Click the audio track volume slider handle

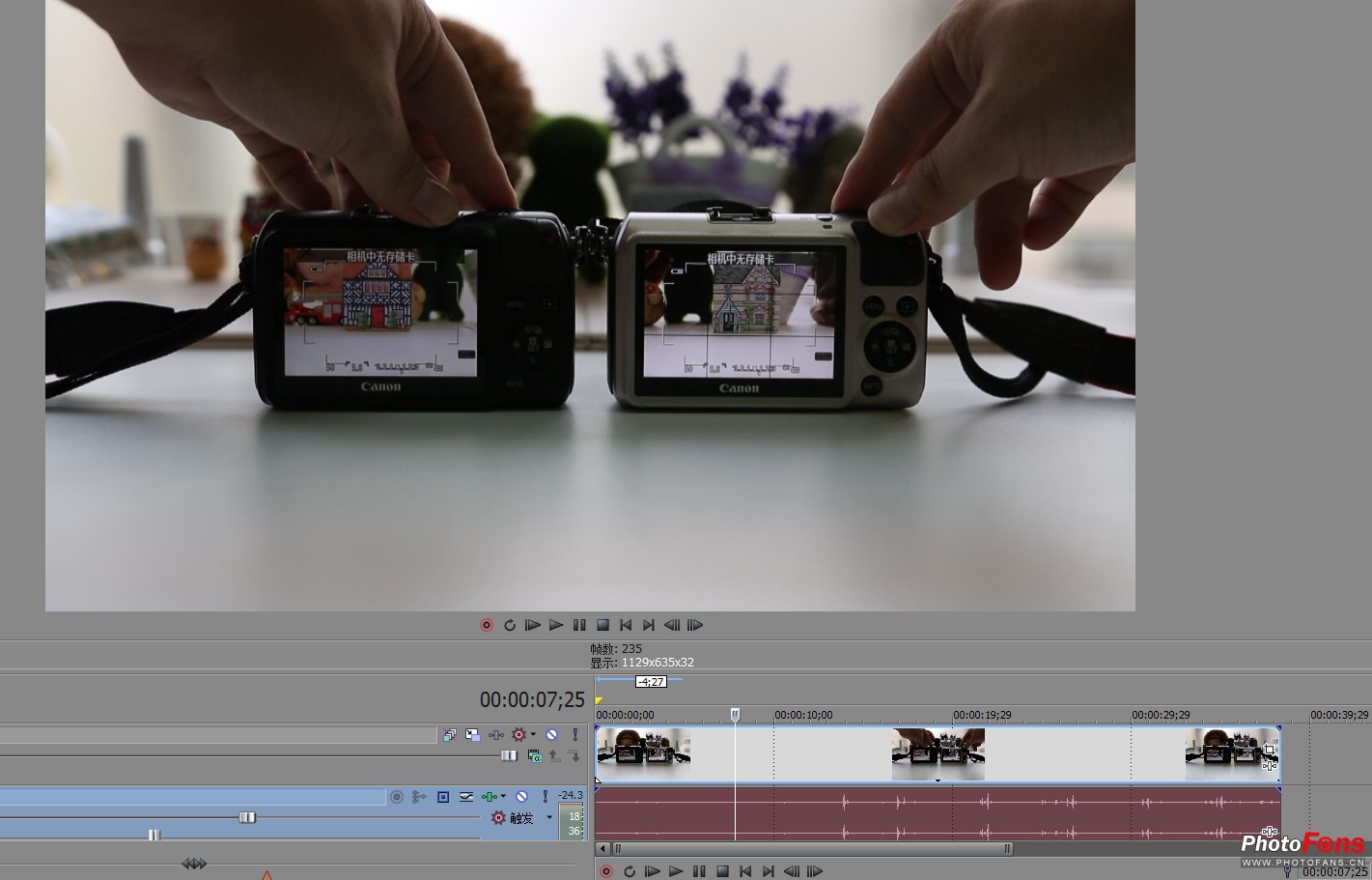247,817
